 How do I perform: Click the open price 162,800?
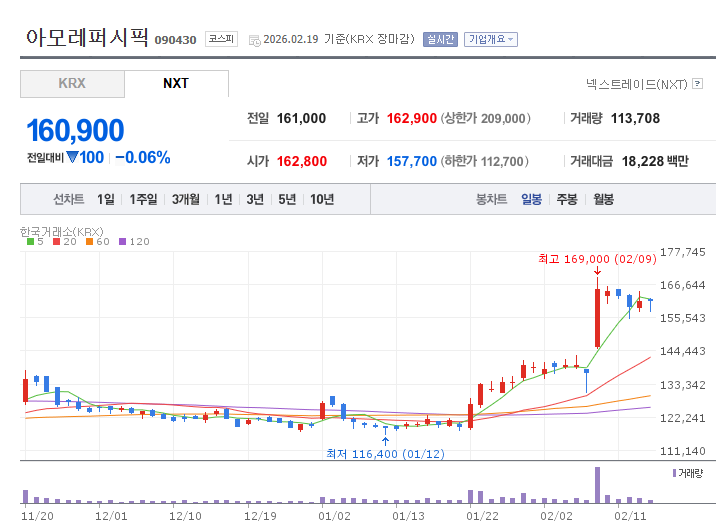302,161
